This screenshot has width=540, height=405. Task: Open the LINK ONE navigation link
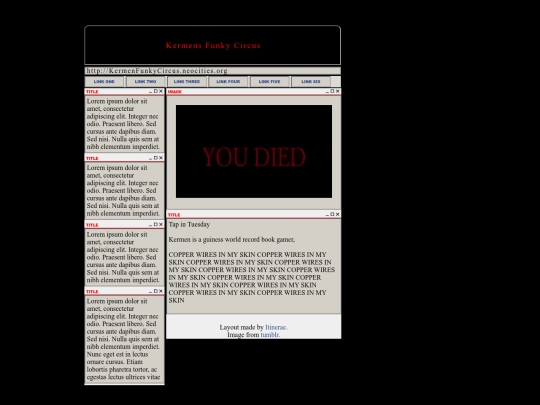104,82
